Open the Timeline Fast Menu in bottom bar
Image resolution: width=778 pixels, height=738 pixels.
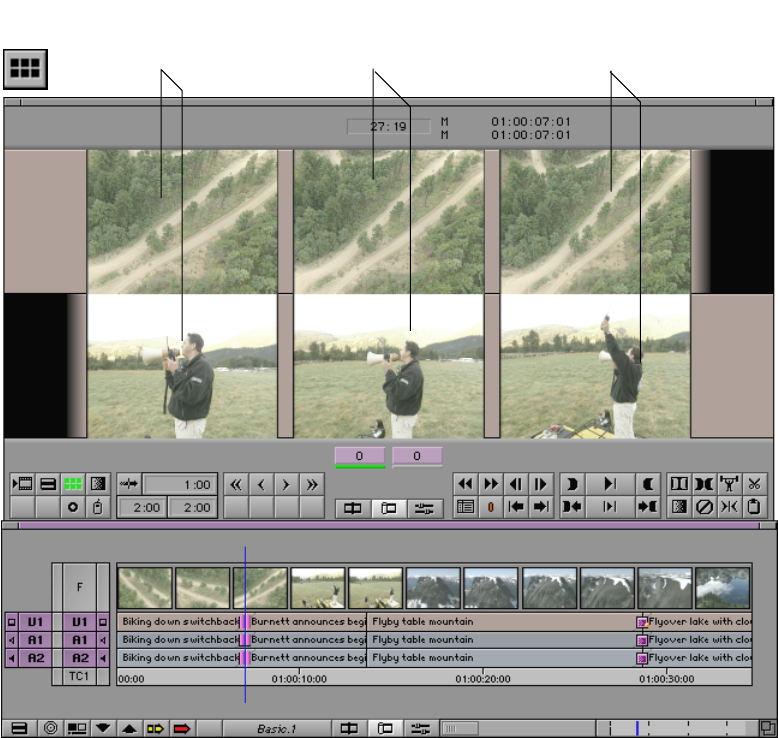point(19,729)
